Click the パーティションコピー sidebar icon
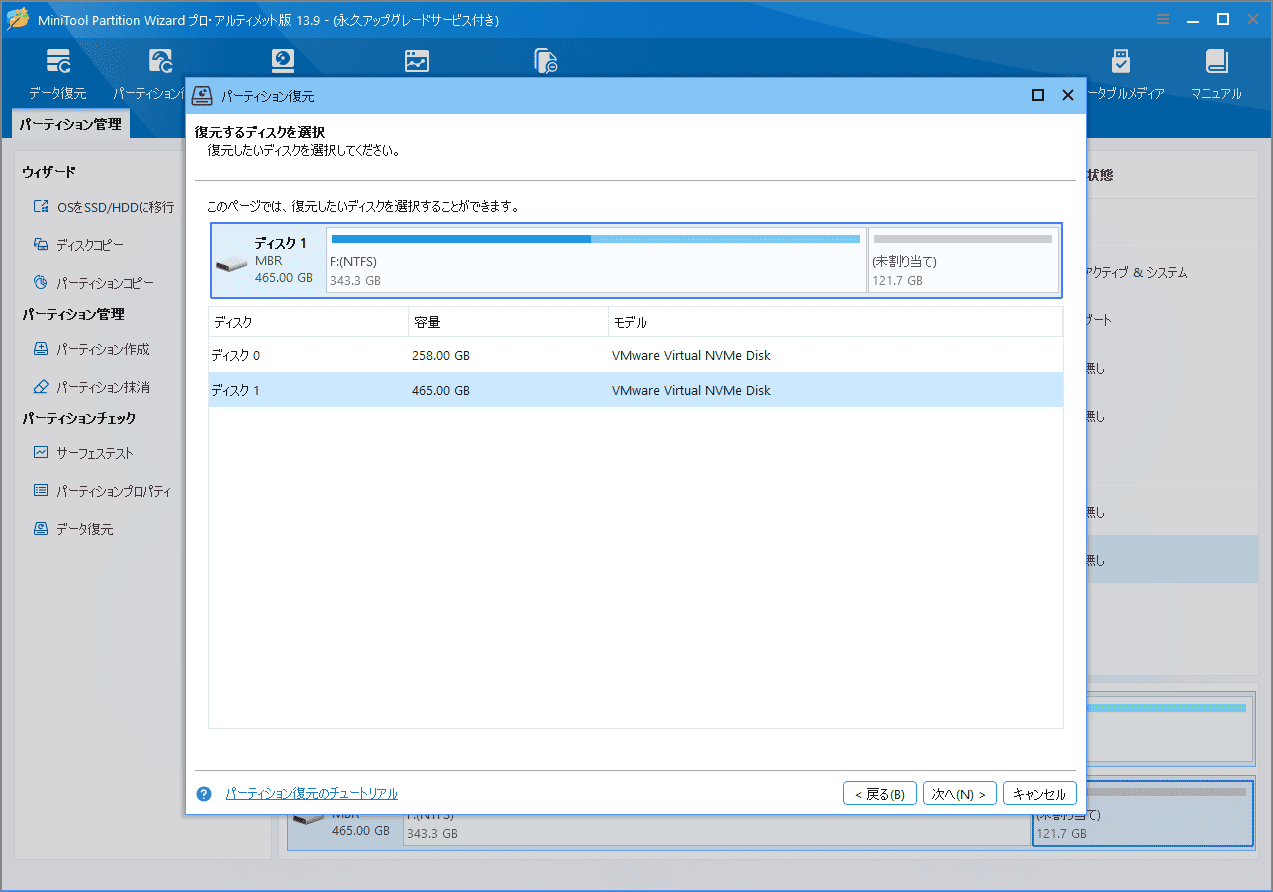This screenshot has width=1273, height=892. (x=41, y=282)
